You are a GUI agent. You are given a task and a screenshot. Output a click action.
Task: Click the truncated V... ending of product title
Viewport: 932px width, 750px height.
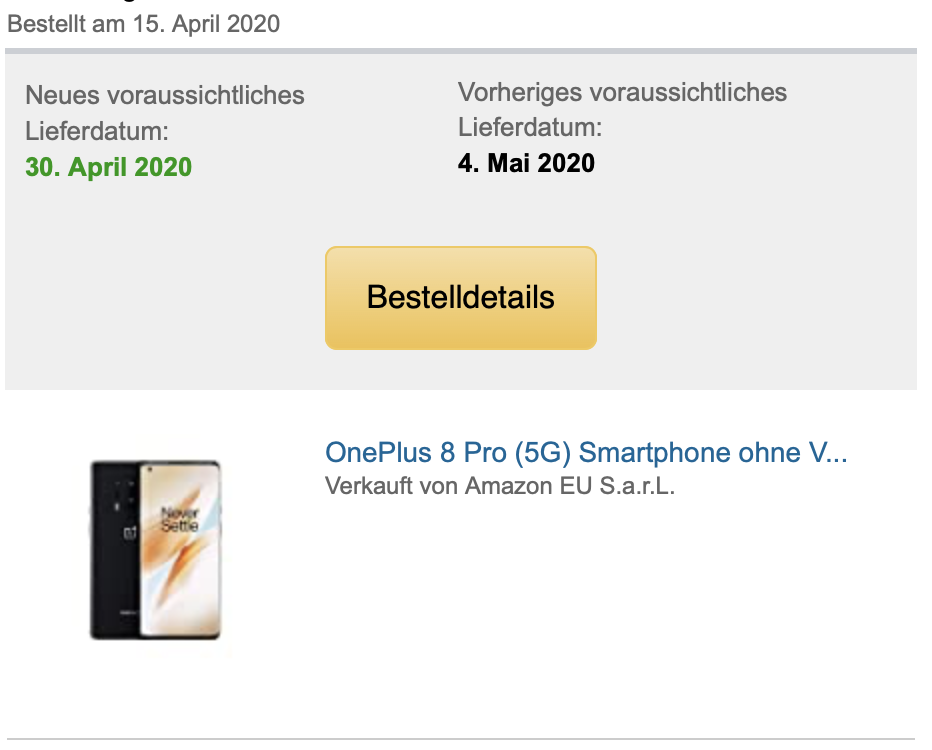click(x=828, y=453)
